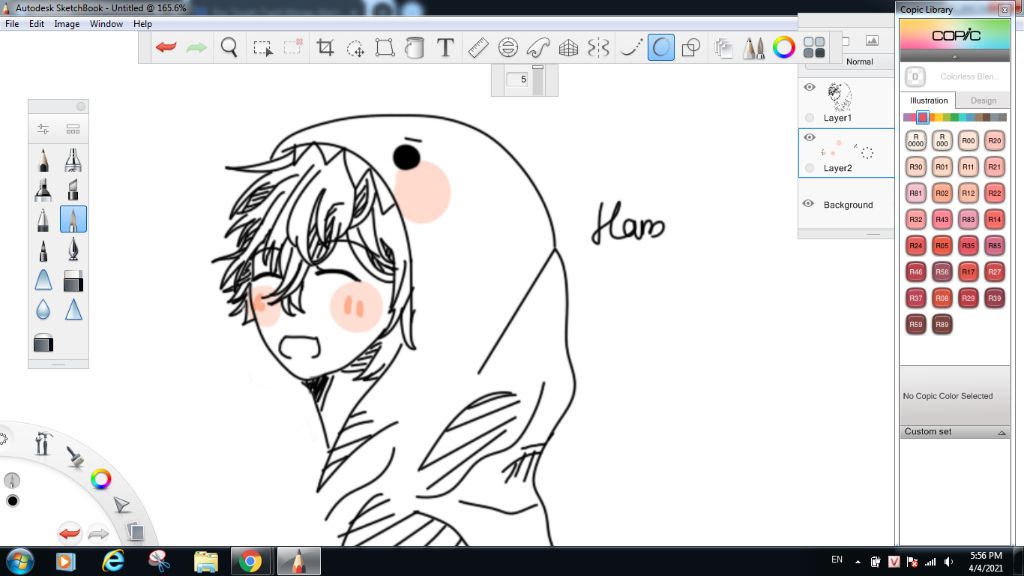Select the Blur drop brush

click(x=43, y=310)
